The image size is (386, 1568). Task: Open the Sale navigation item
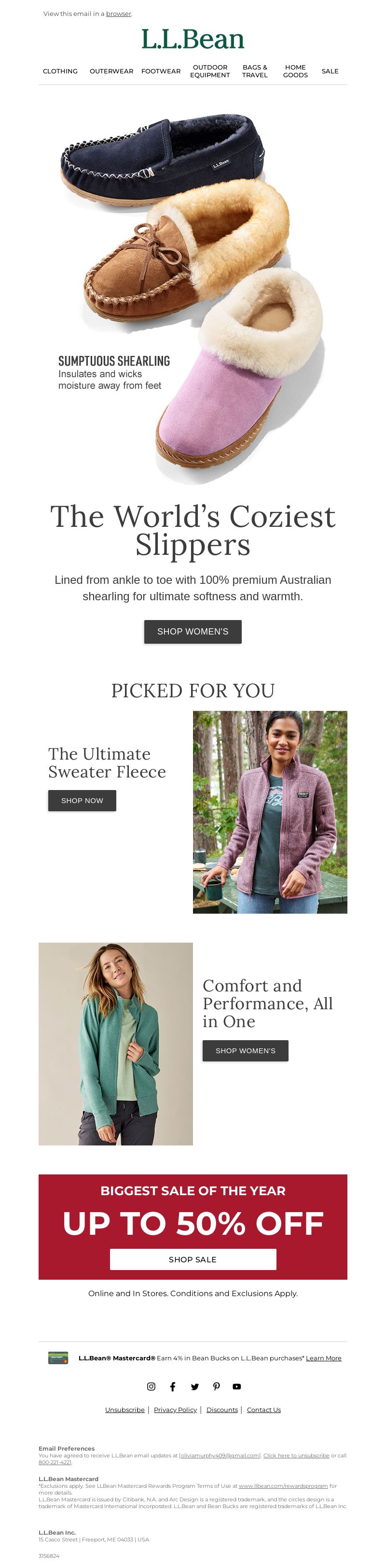click(330, 71)
